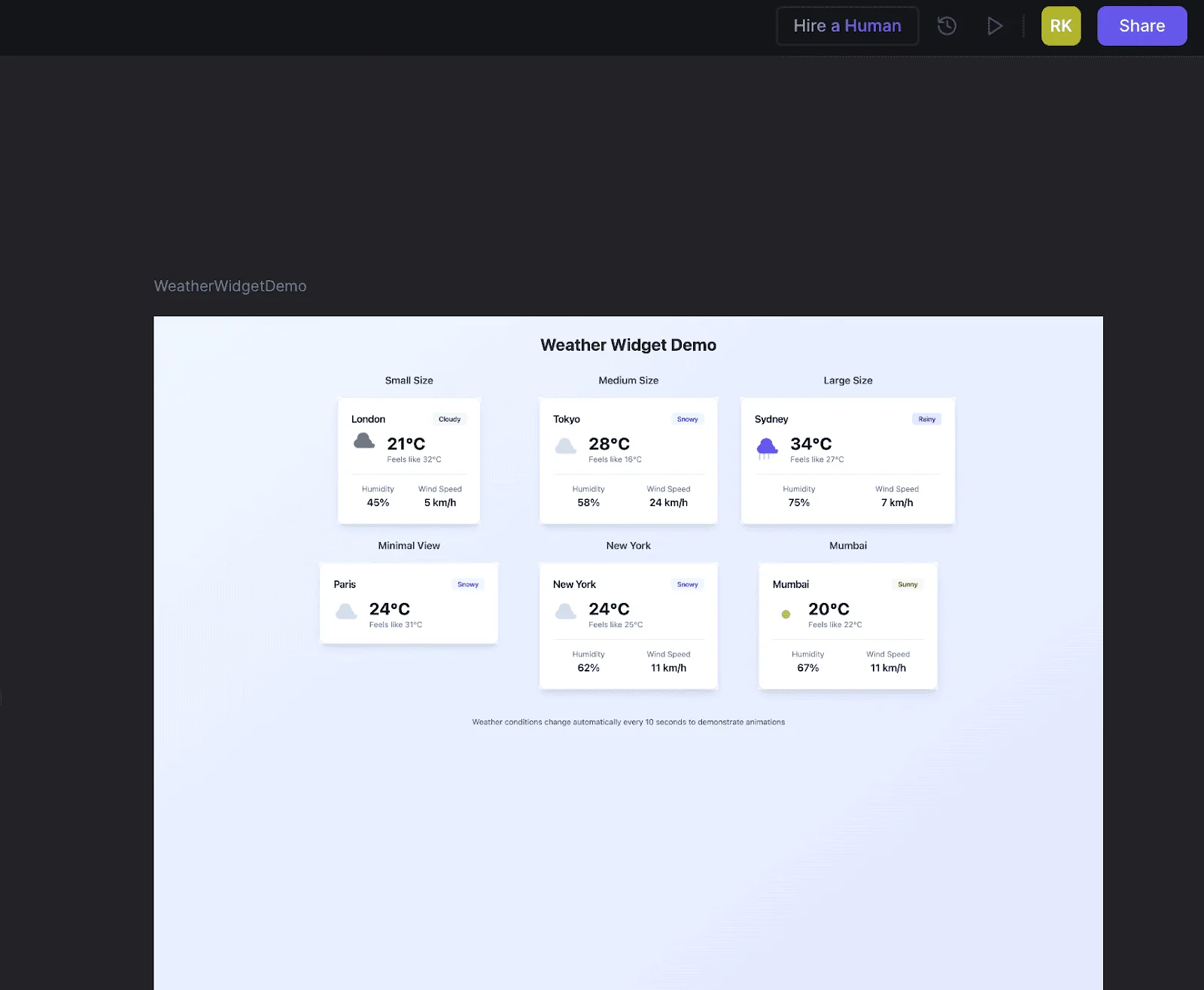Viewport: 1204px width, 990px height.
Task: Open the RK user avatar
Action: tap(1060, 26)
